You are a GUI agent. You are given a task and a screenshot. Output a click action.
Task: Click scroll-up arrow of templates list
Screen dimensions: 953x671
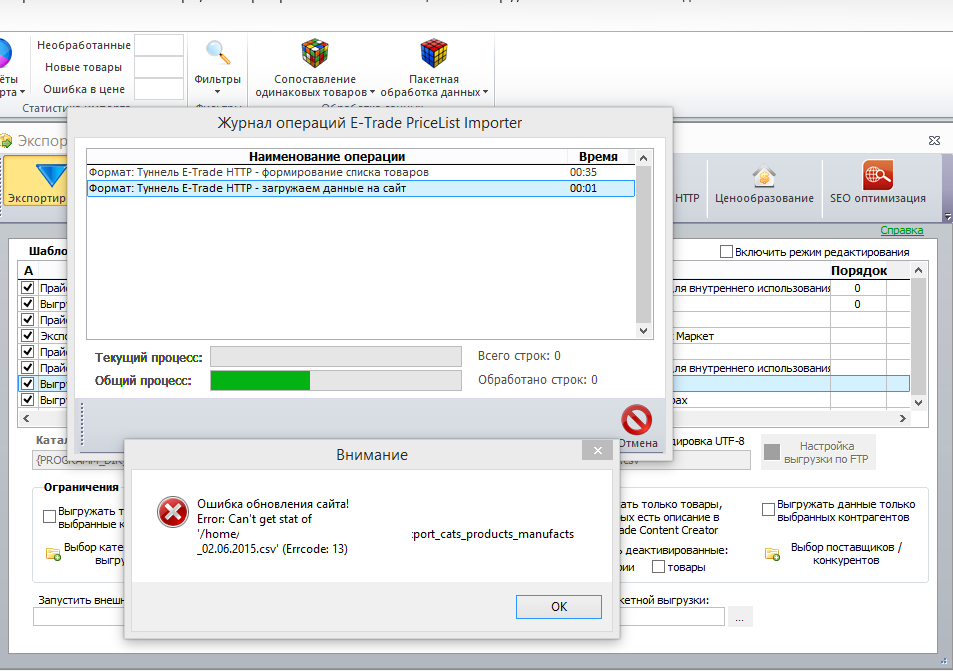[x=918, y=270]
